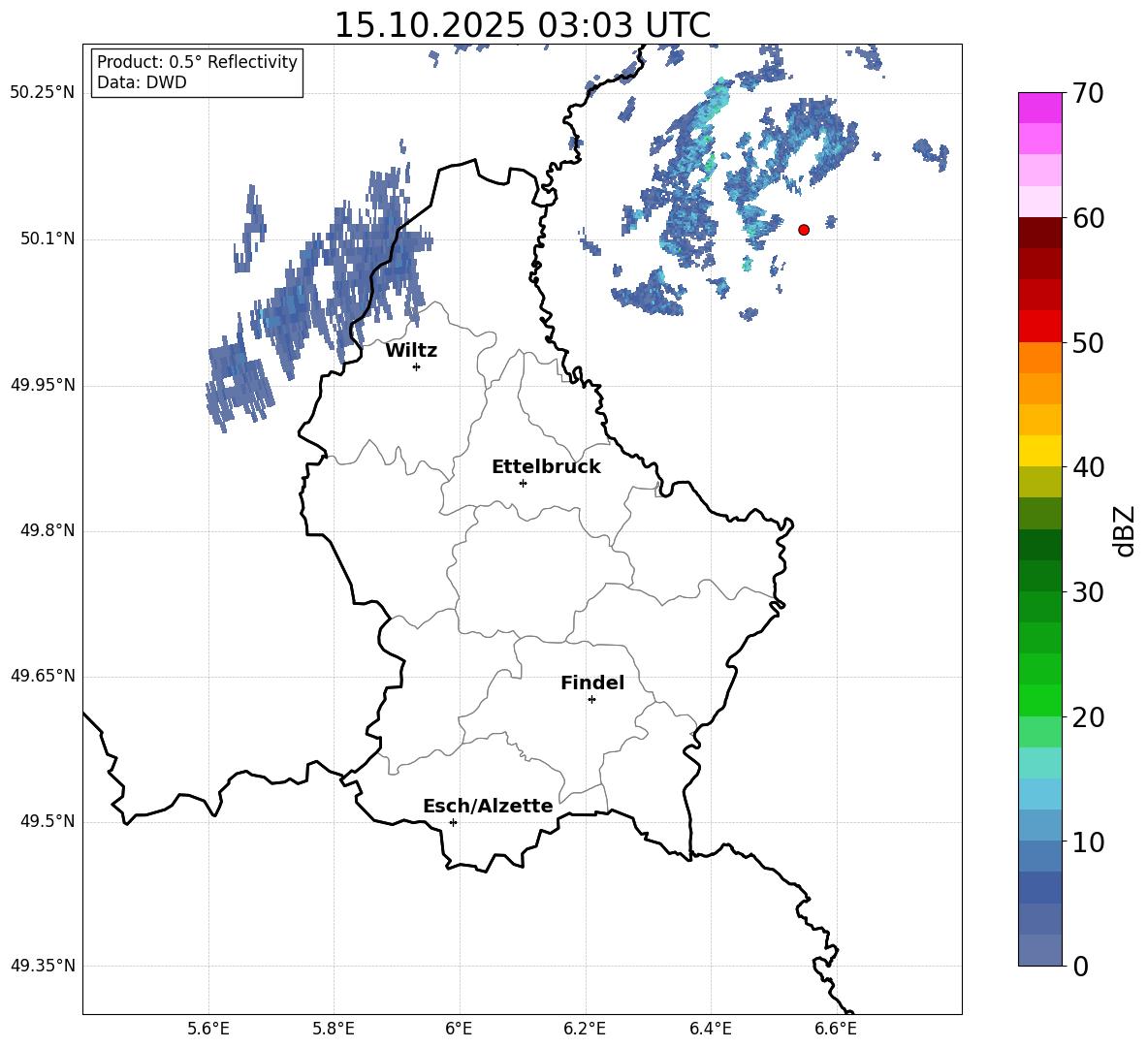Screen dimensions: 1148x1048
Task: Select the Esch/Alzette label text
Action: [488, 806]
